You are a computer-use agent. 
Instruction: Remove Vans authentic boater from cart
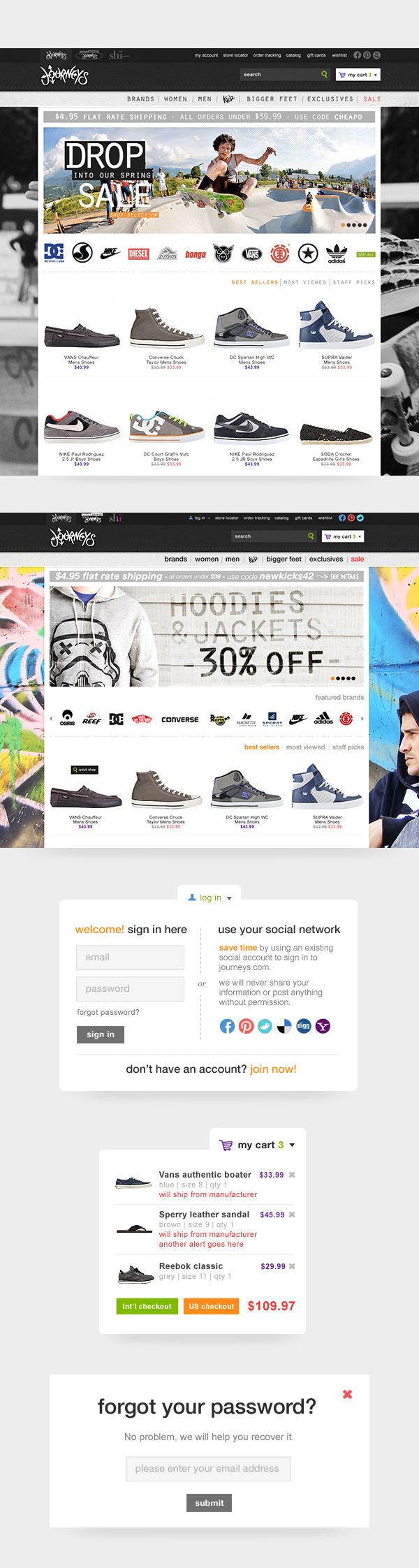click(292, 1175)
